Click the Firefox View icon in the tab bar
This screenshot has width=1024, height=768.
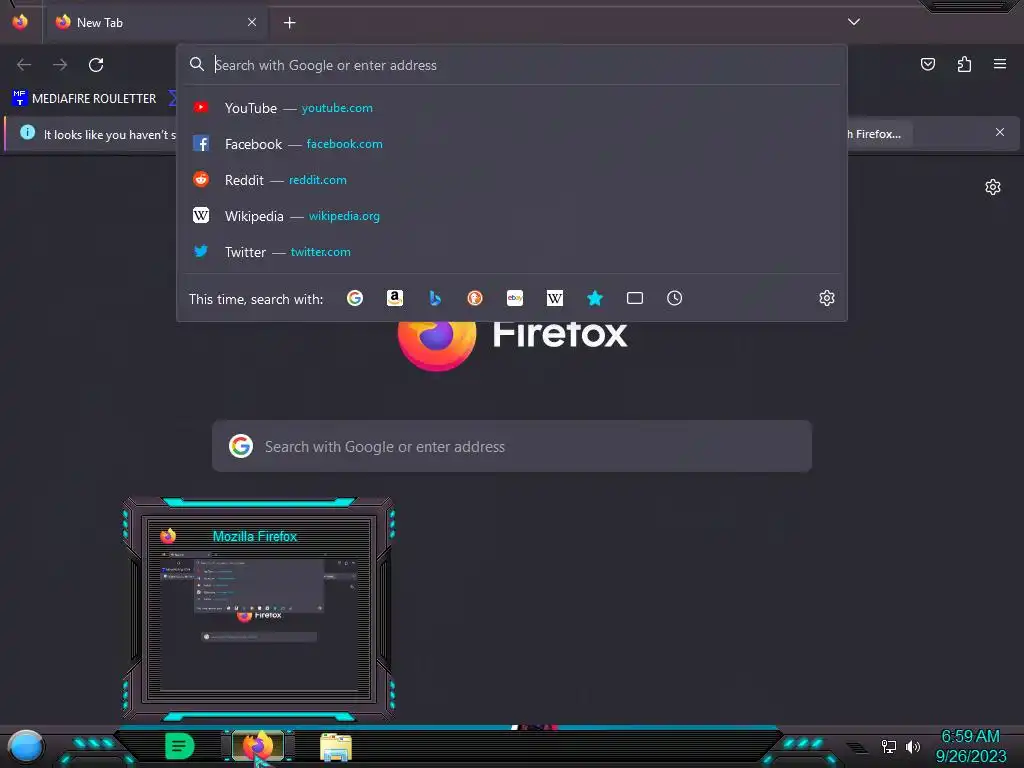coord(20,22)
